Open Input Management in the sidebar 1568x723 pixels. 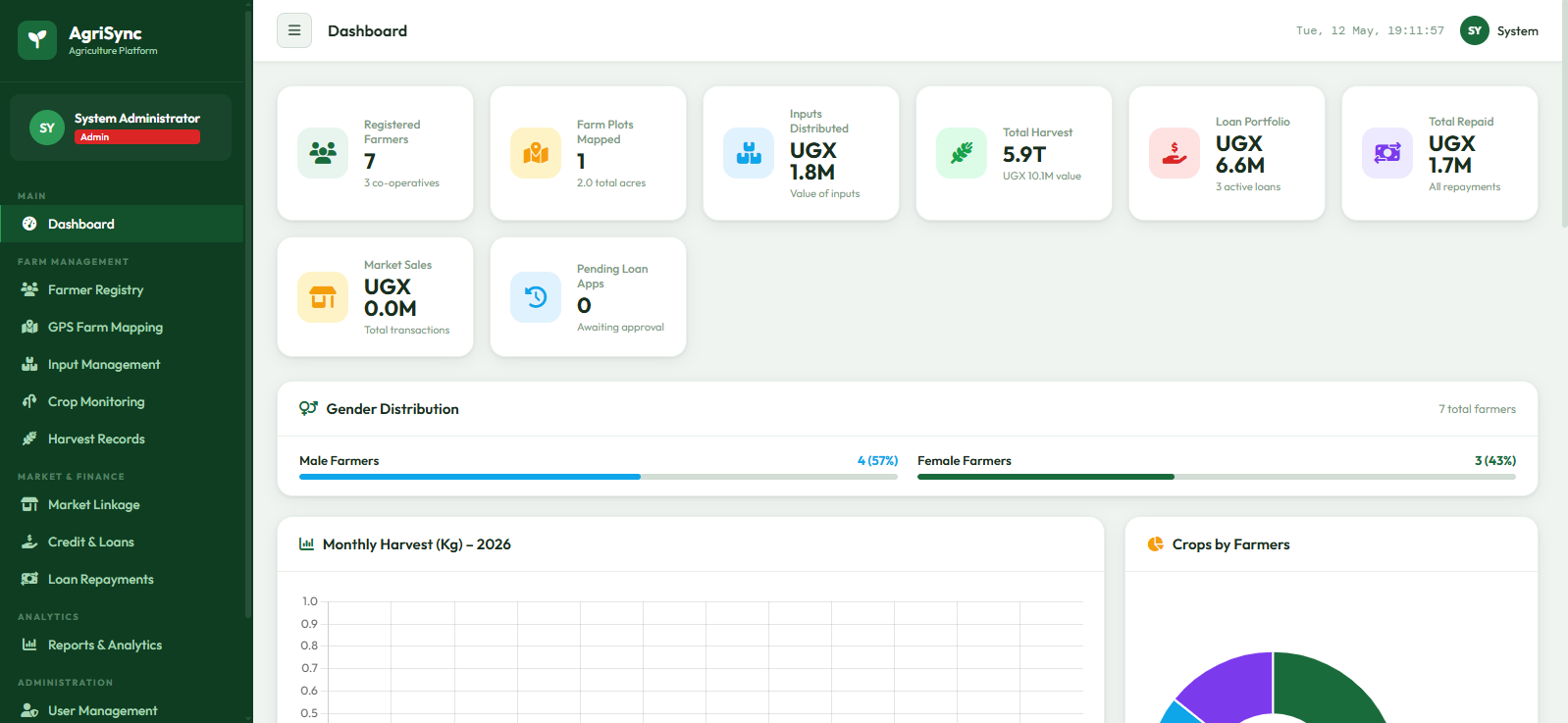(x=122, y=364)
